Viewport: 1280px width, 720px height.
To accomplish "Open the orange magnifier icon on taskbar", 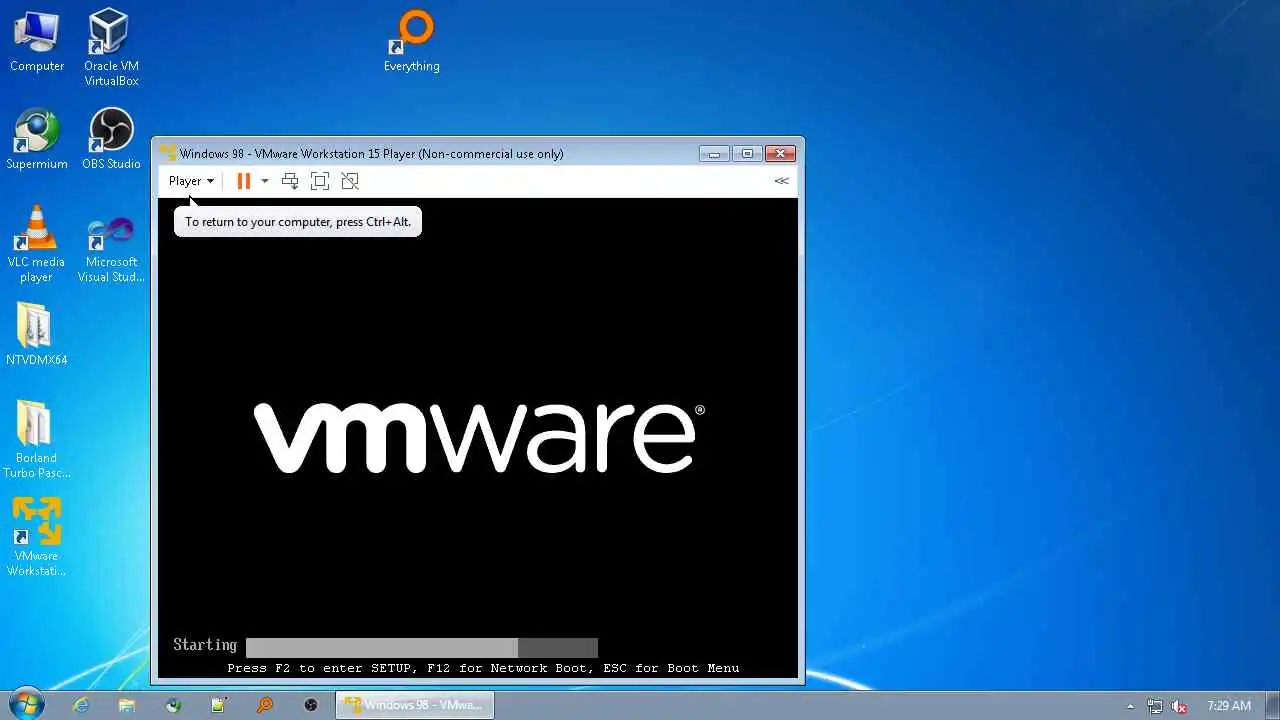I will pos(265,705).
